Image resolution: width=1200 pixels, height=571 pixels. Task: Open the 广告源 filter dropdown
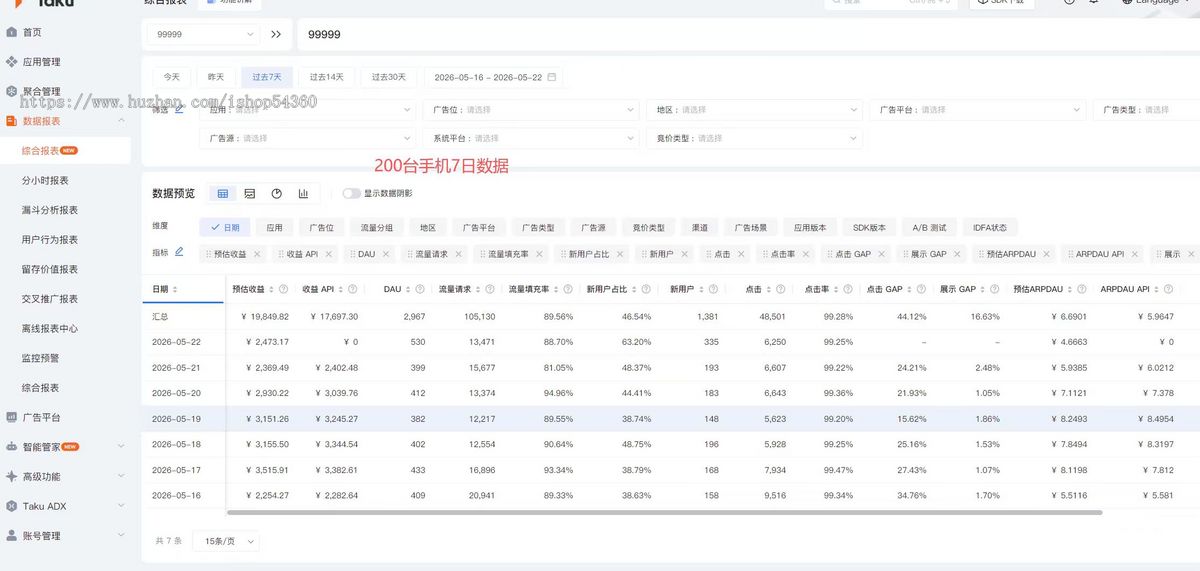pyautogui.click(x=307, y=138)
